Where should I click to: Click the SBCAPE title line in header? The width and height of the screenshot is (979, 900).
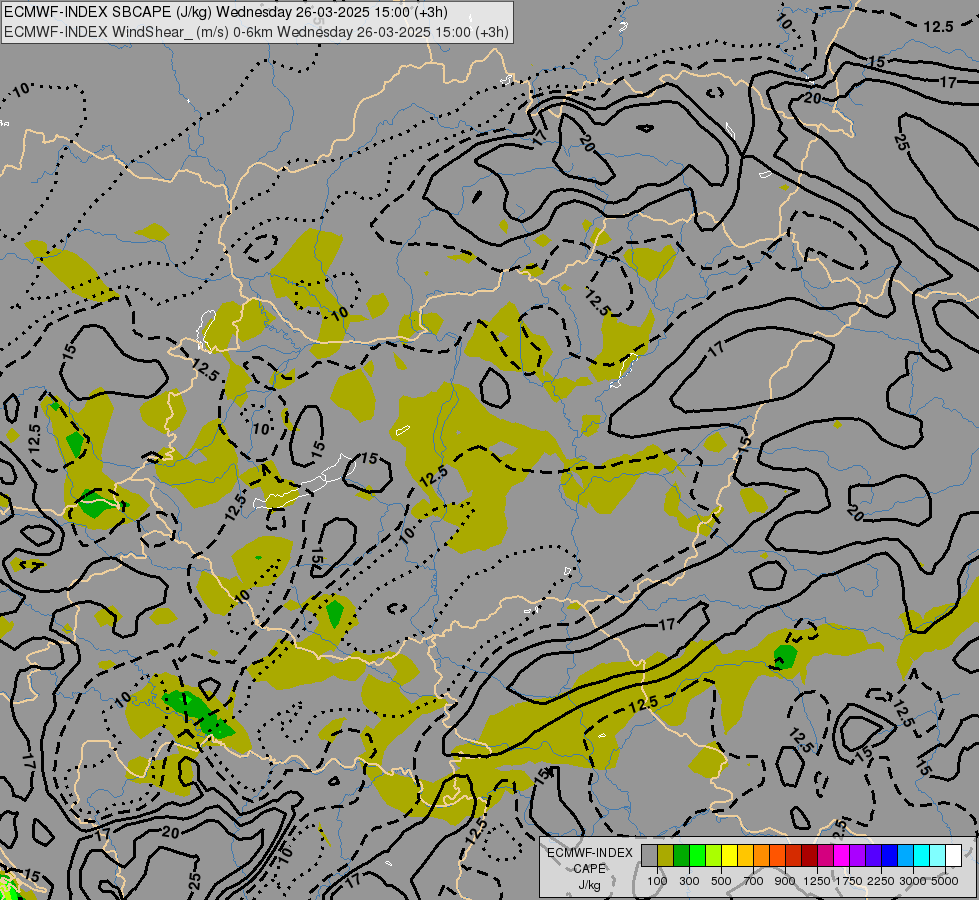click(226, 12)
